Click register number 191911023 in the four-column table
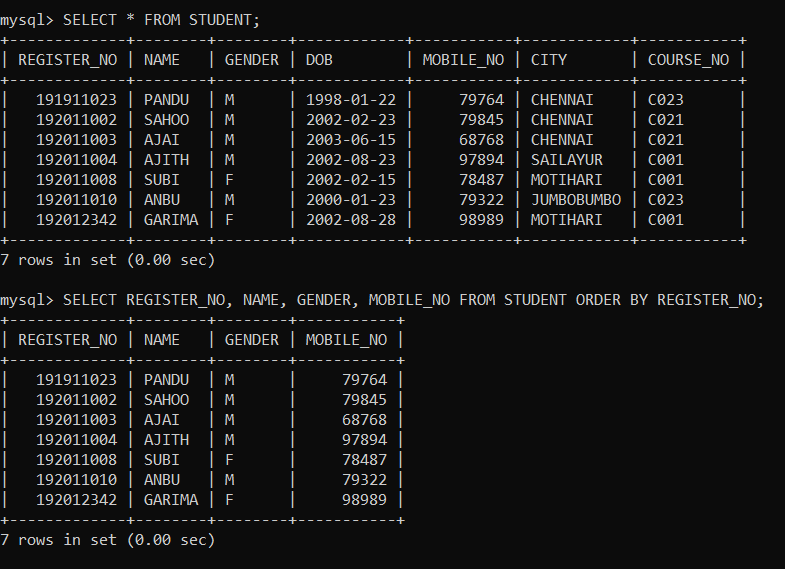The image size is (785, 569). click(x=76, y=380)
